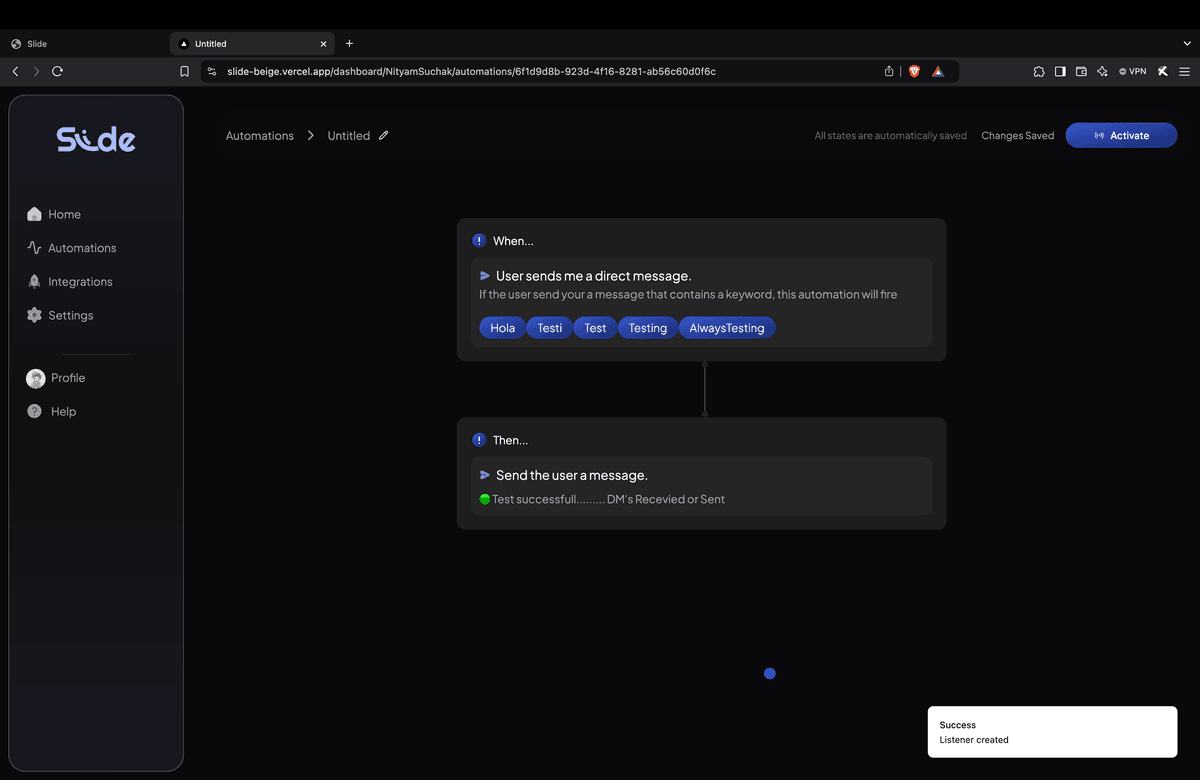Click the Activate button
Viewport: 1200px width, 780px height.
(1121, 135)
